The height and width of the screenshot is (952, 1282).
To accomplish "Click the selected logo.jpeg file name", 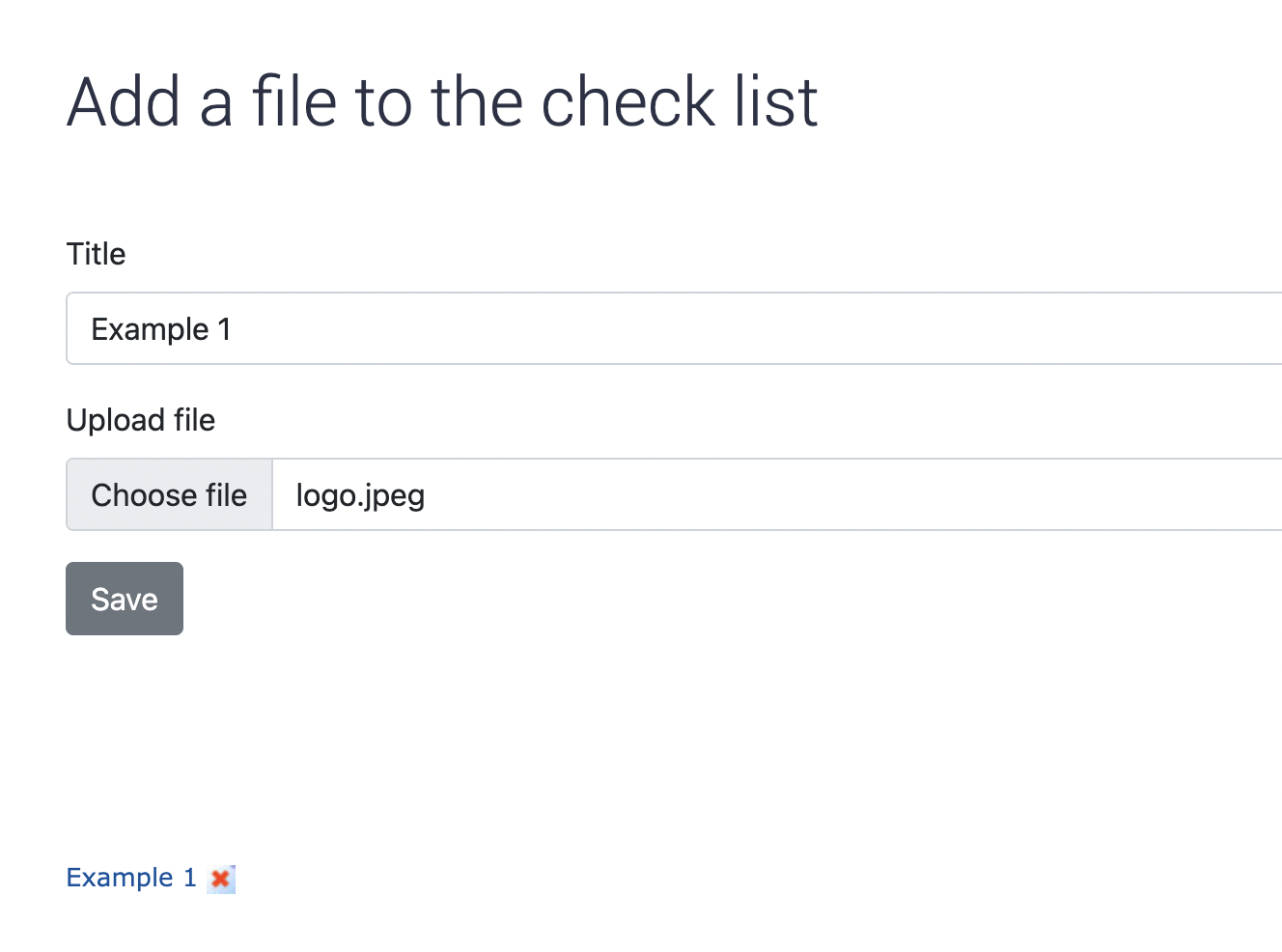I will coord(360,495).
